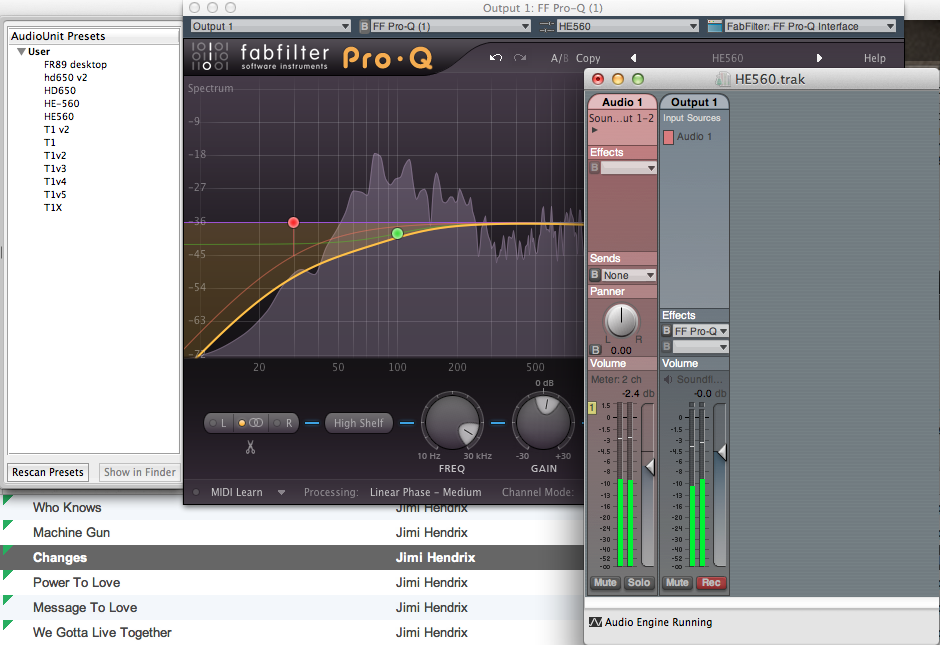
Task: Click the Show in Finder button
Action: click(x=140, y=472)
